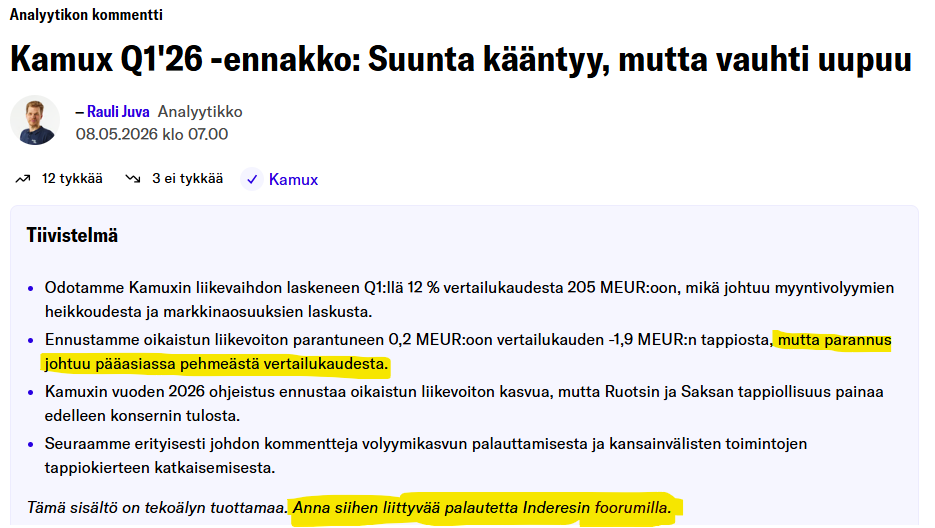
Task: Click the bullet about johdon kommentteja
Action: 426,455
